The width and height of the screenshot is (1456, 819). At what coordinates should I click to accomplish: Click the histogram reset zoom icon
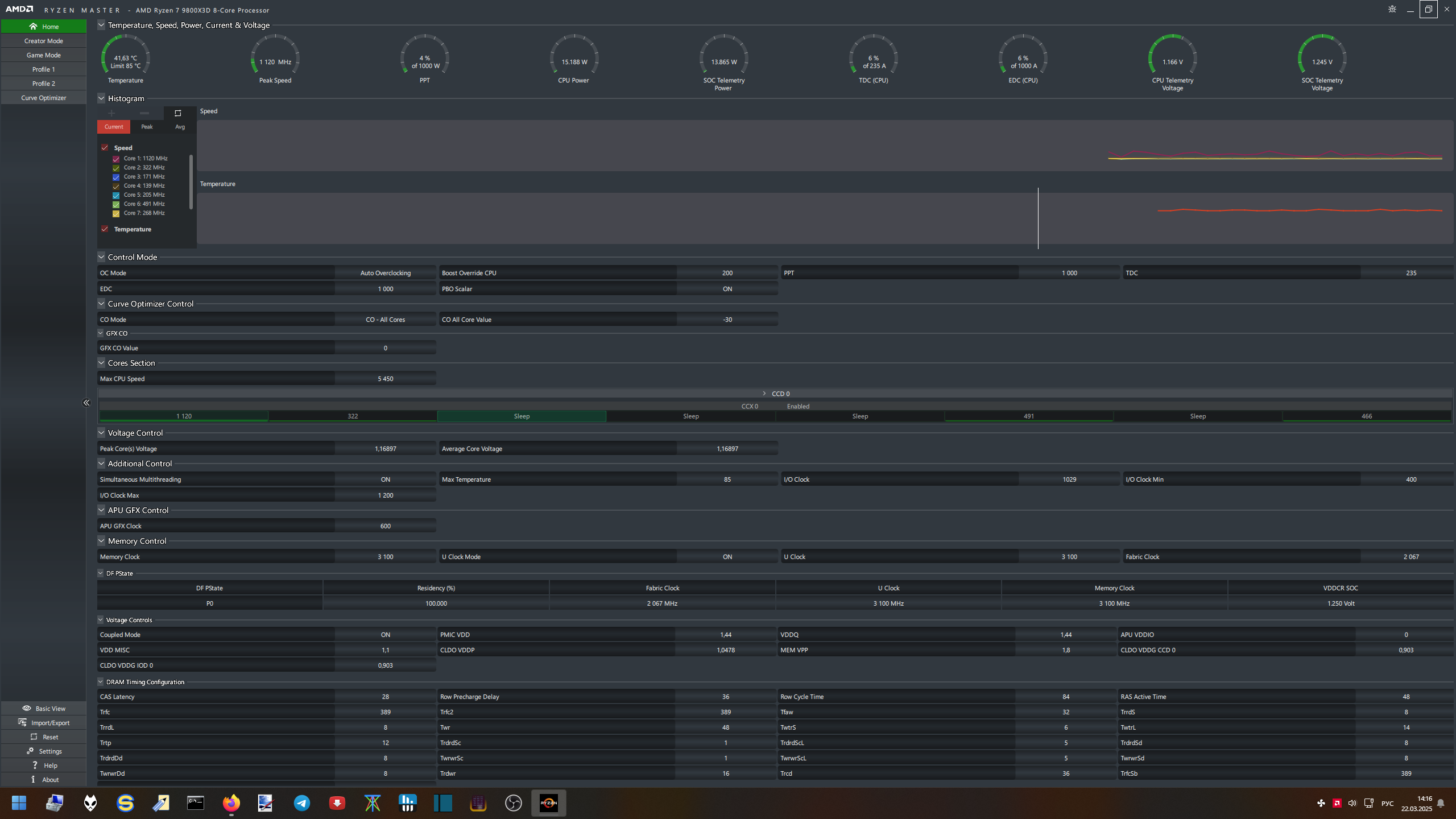point(177,113)
